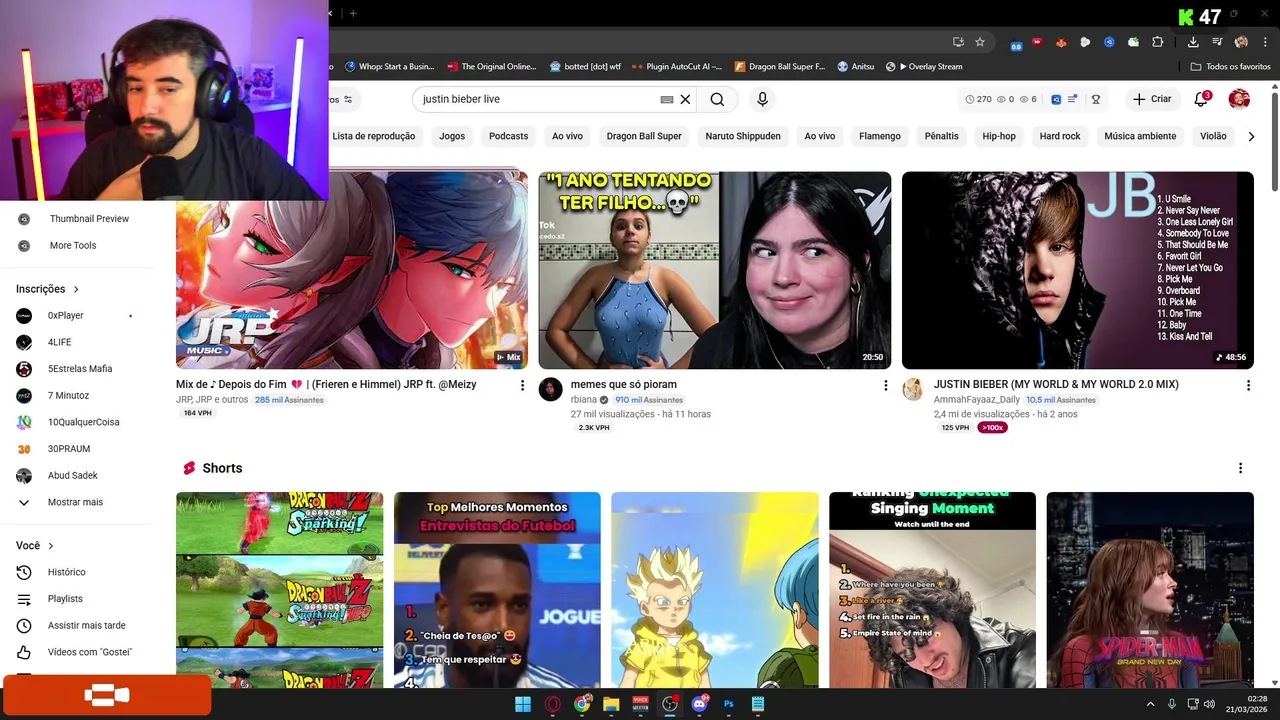Open the Chrome extensions puzzle icon

pos(1157,42)
